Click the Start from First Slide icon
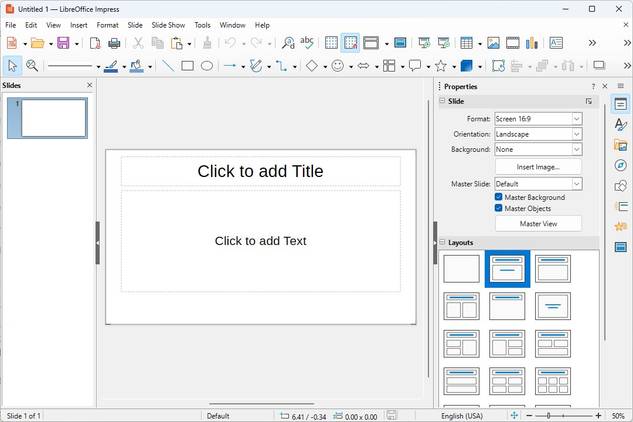633x422 pixels. pyautogui.click(x=424, y=43)
